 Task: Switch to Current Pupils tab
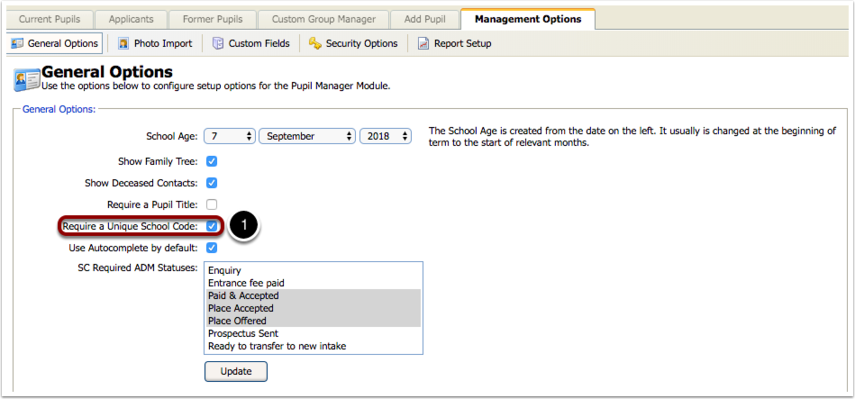coord(49,19)
